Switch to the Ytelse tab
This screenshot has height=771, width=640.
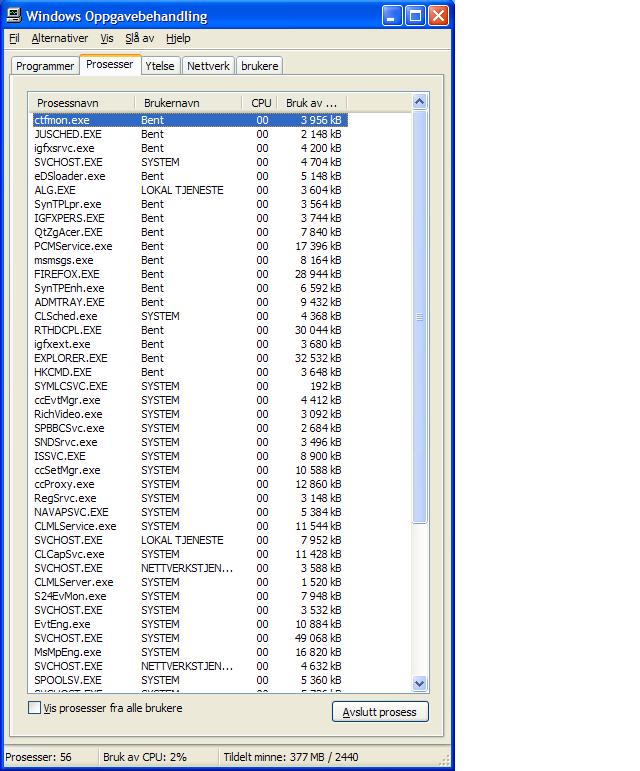160,66
